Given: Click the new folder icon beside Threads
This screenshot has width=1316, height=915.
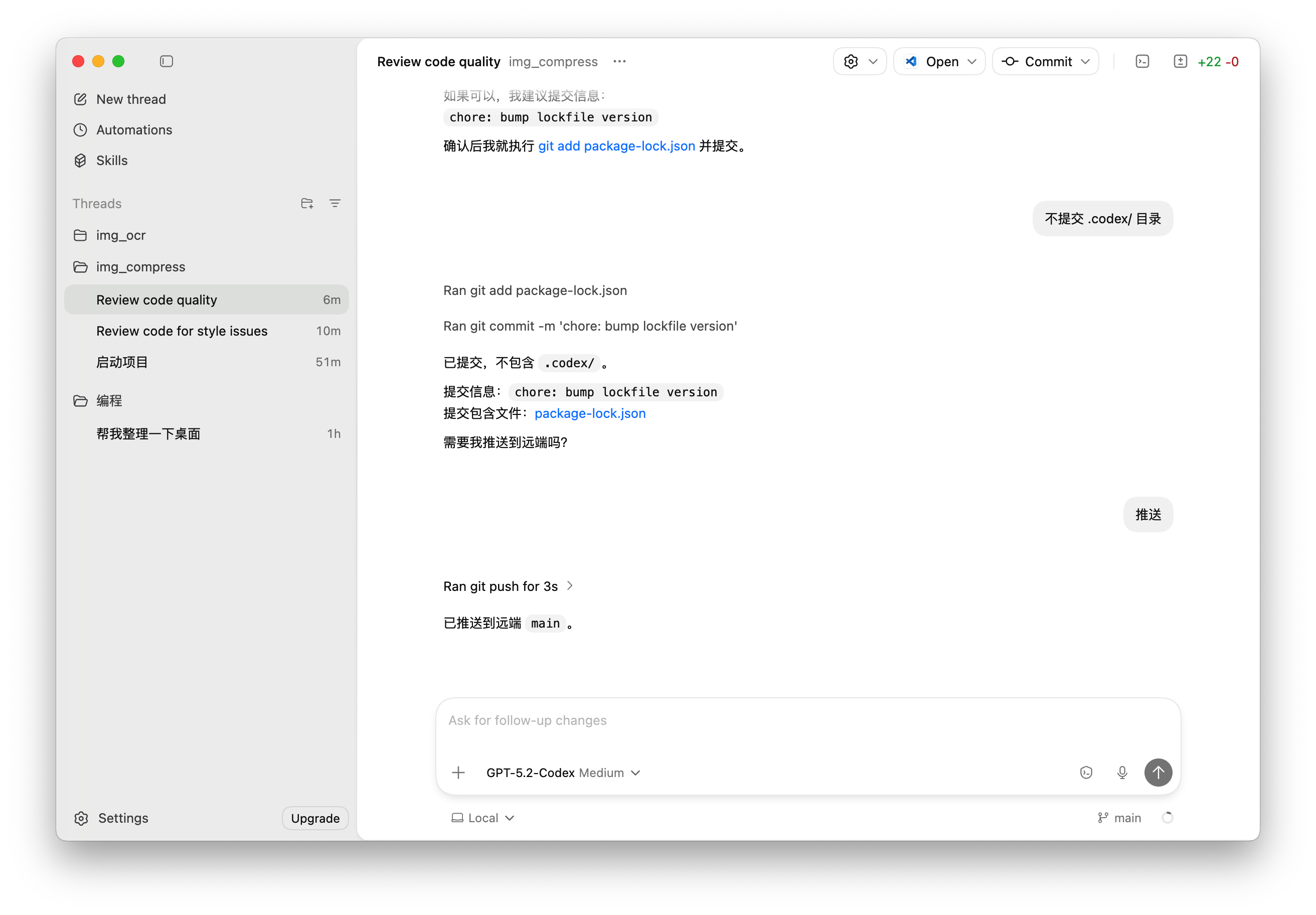Looking at the screenshot, I should pos(306,204).
